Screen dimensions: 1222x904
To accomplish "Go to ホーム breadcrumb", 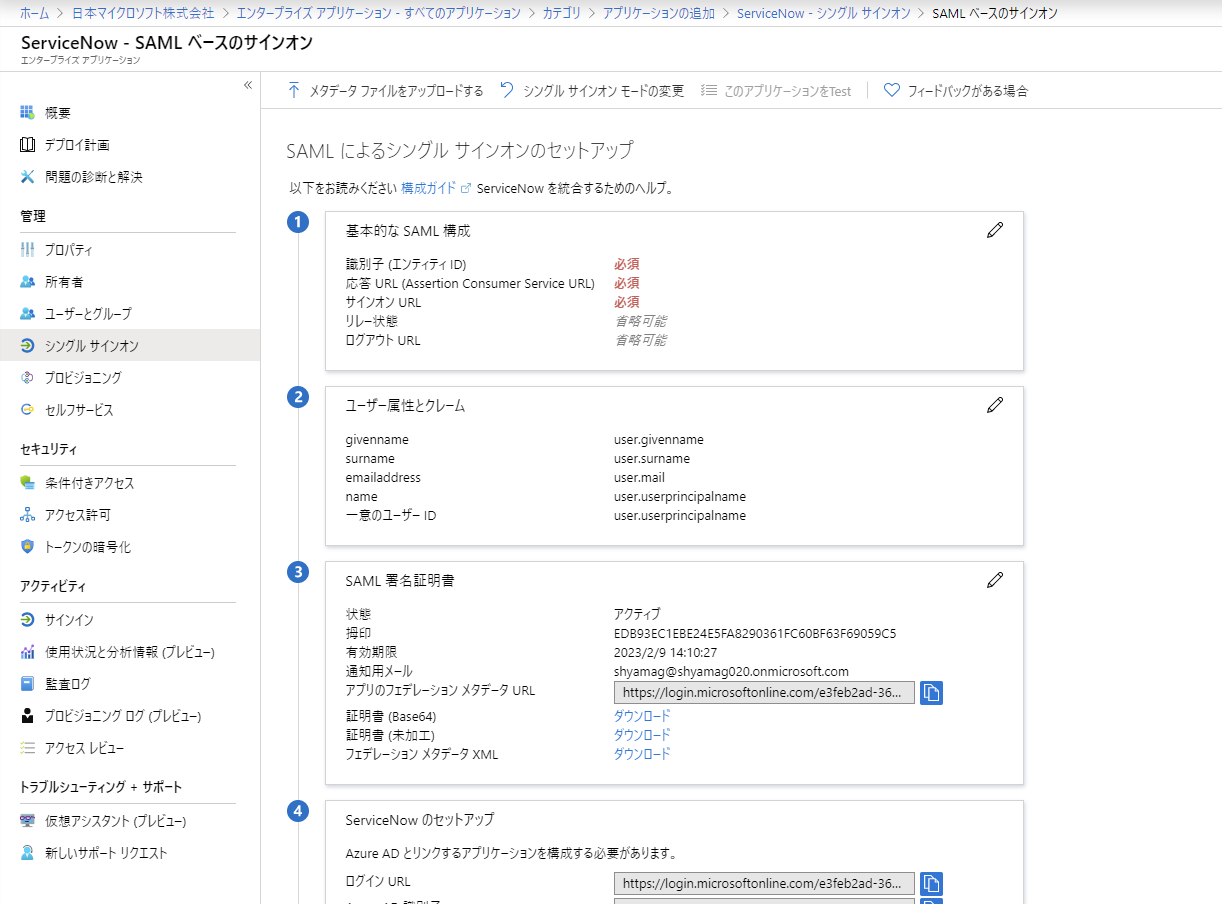I will 34,13.
